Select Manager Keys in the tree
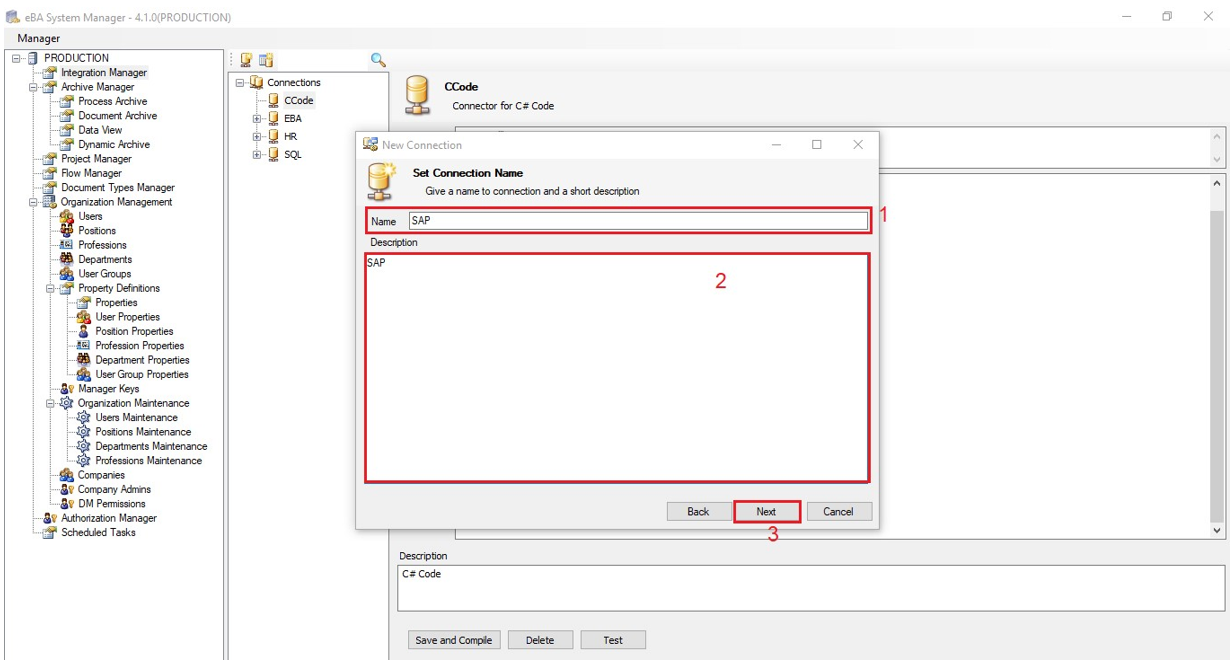The image size is (1231, 662). click(x=108, y=389)
